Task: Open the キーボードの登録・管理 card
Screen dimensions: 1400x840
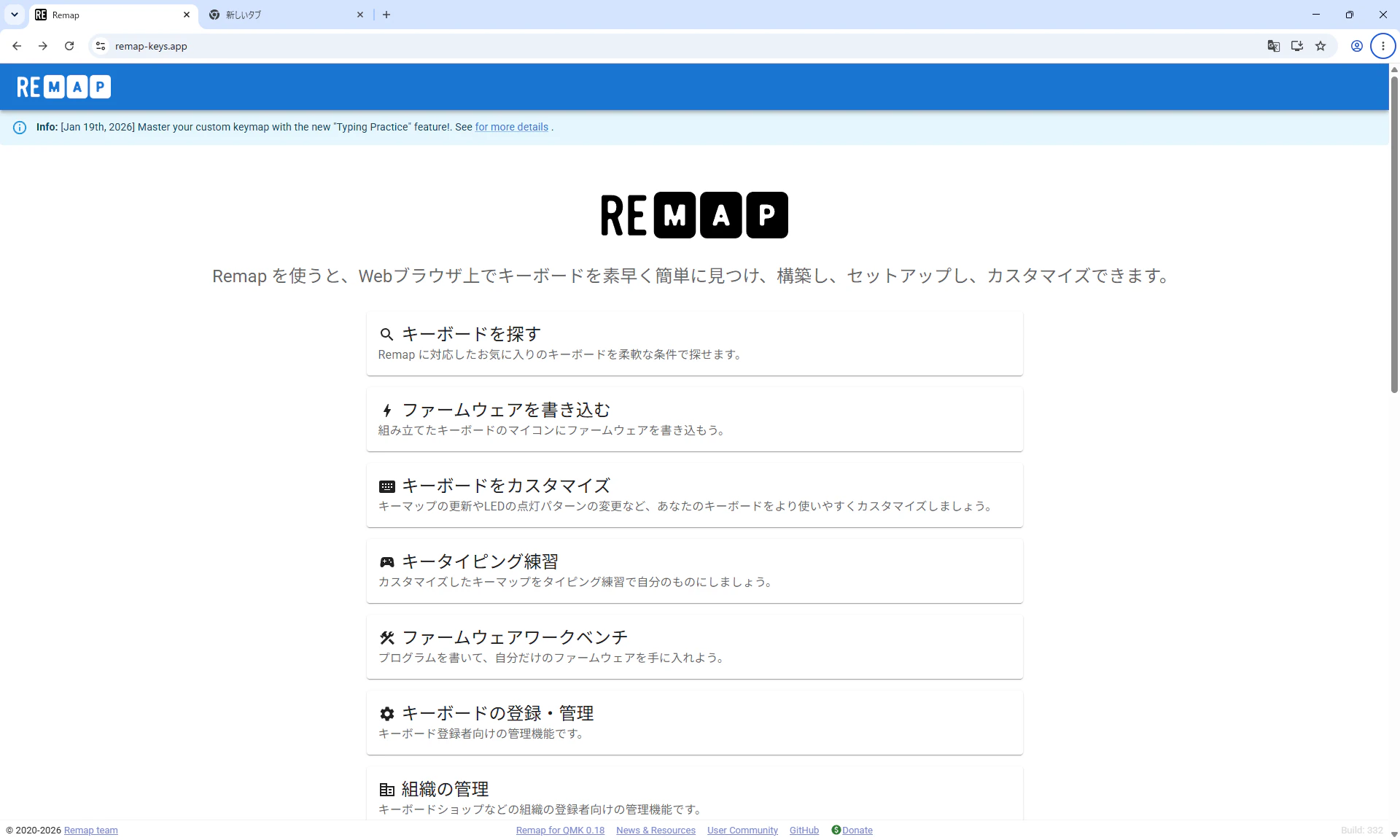Action: [x=695, y=723]
